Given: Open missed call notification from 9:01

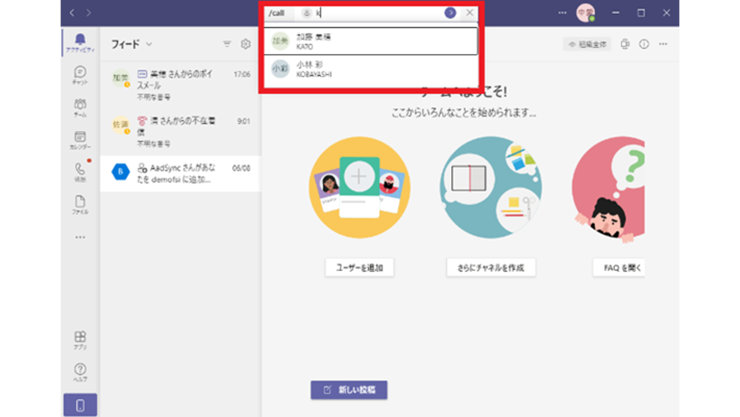Looking at the screenshot, I should 181,132.
